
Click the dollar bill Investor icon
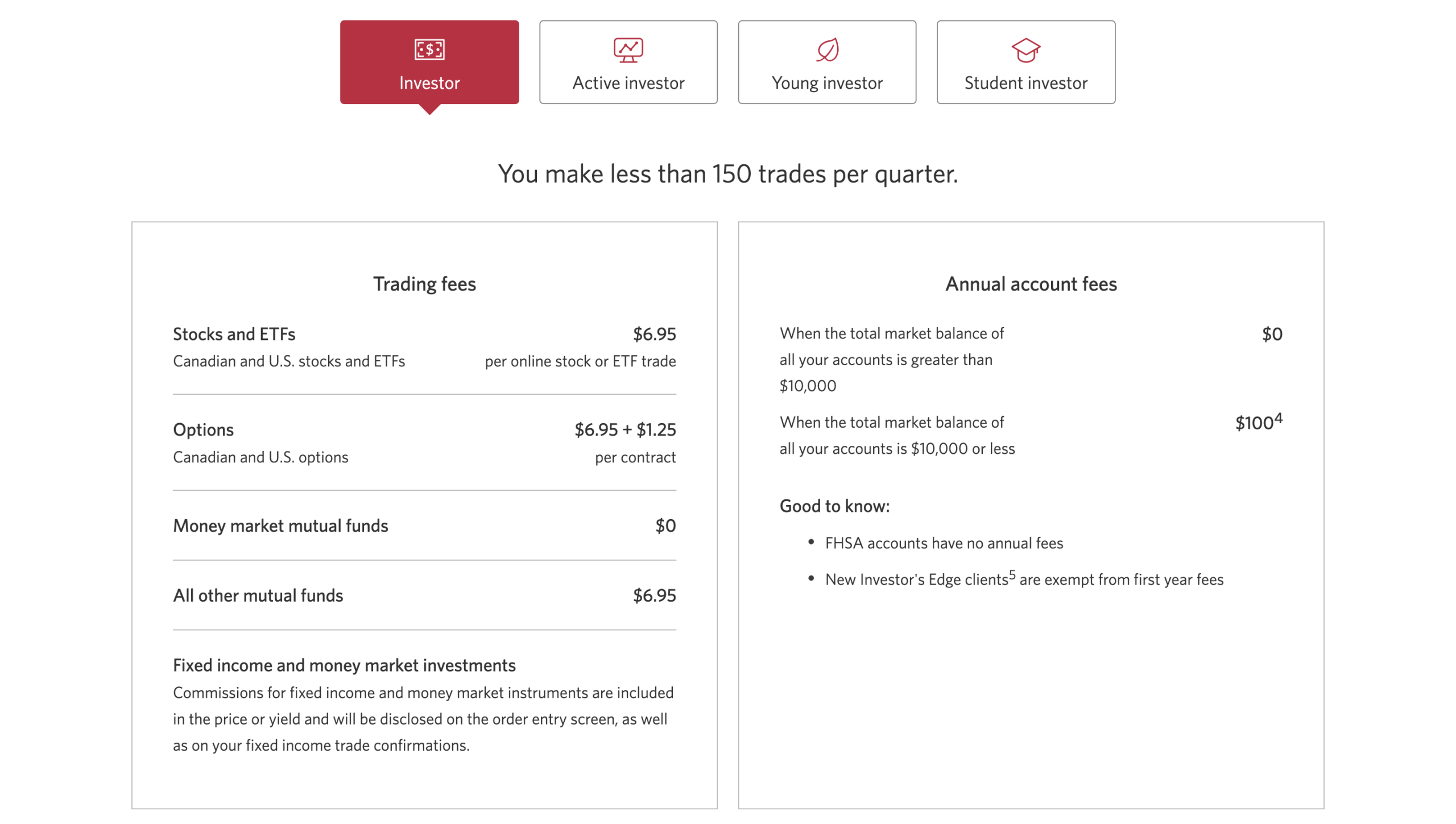coord(429,49)
